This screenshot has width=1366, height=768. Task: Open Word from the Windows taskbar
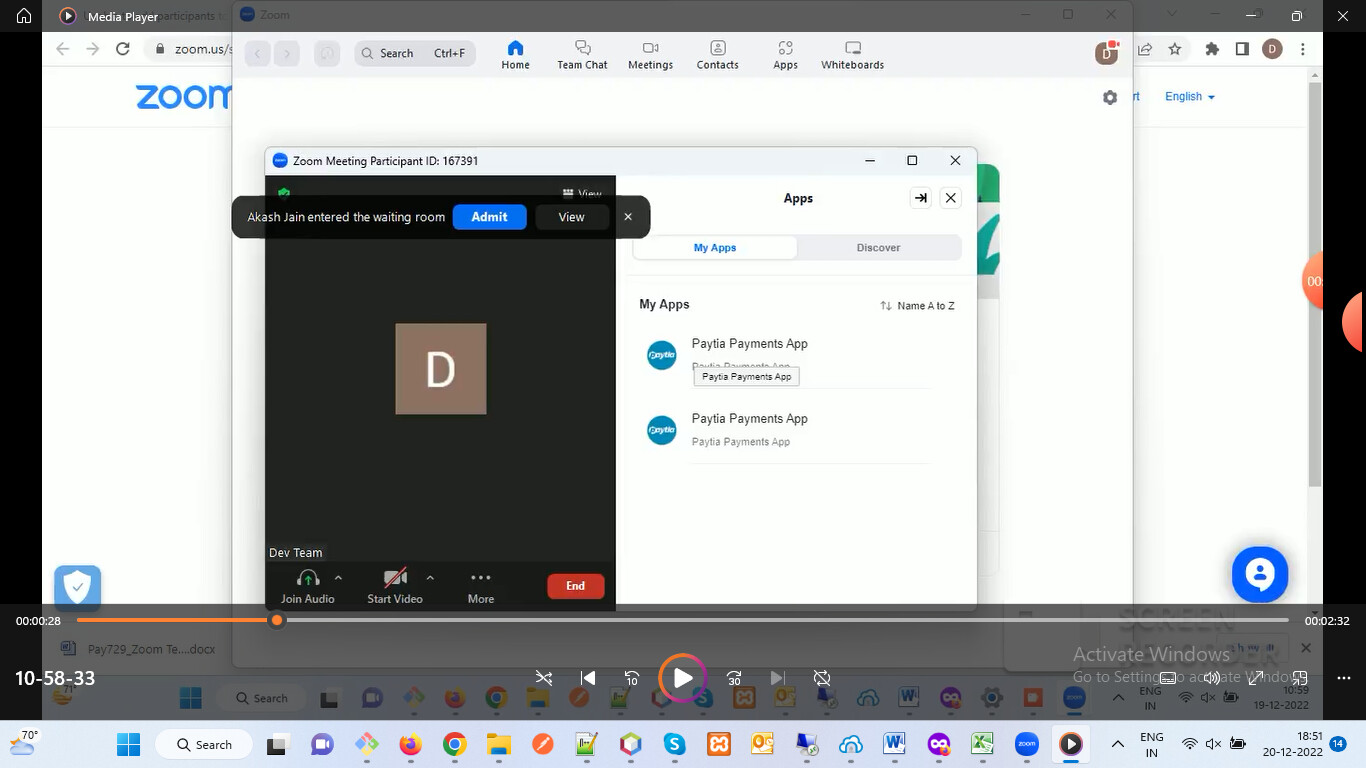point(895,744)
